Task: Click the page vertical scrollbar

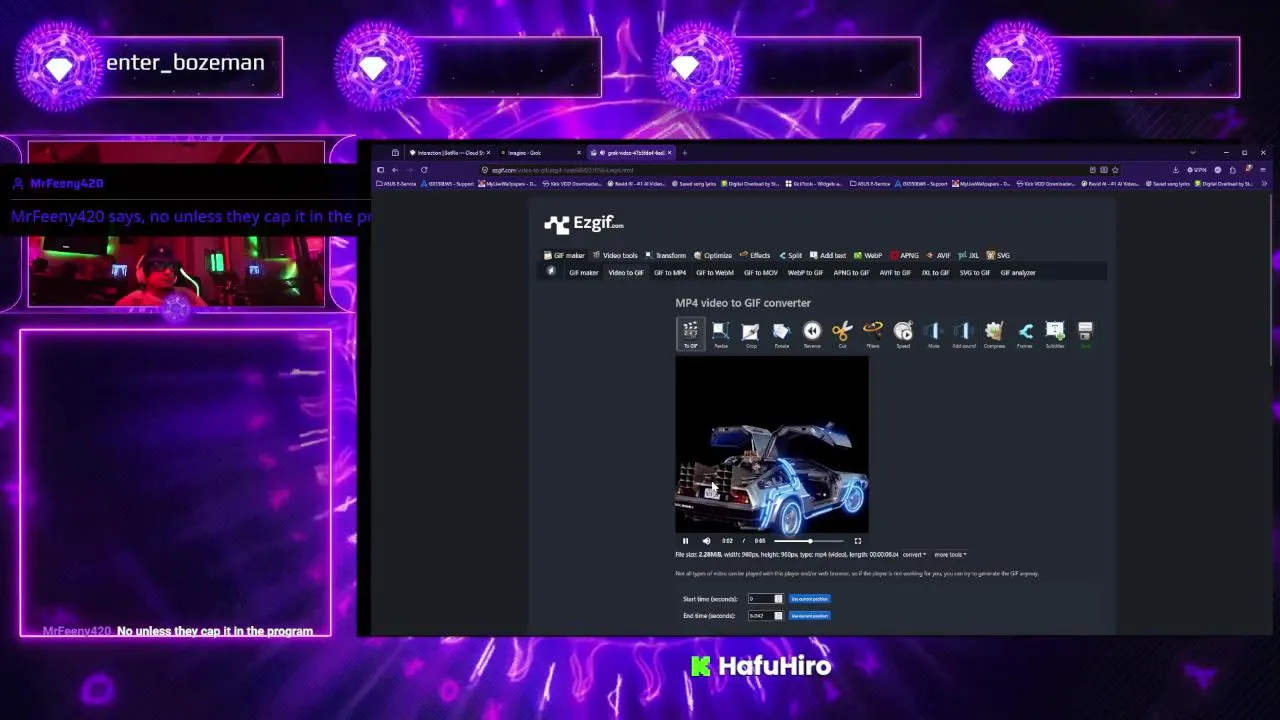Action: [x=1271, y=280]
